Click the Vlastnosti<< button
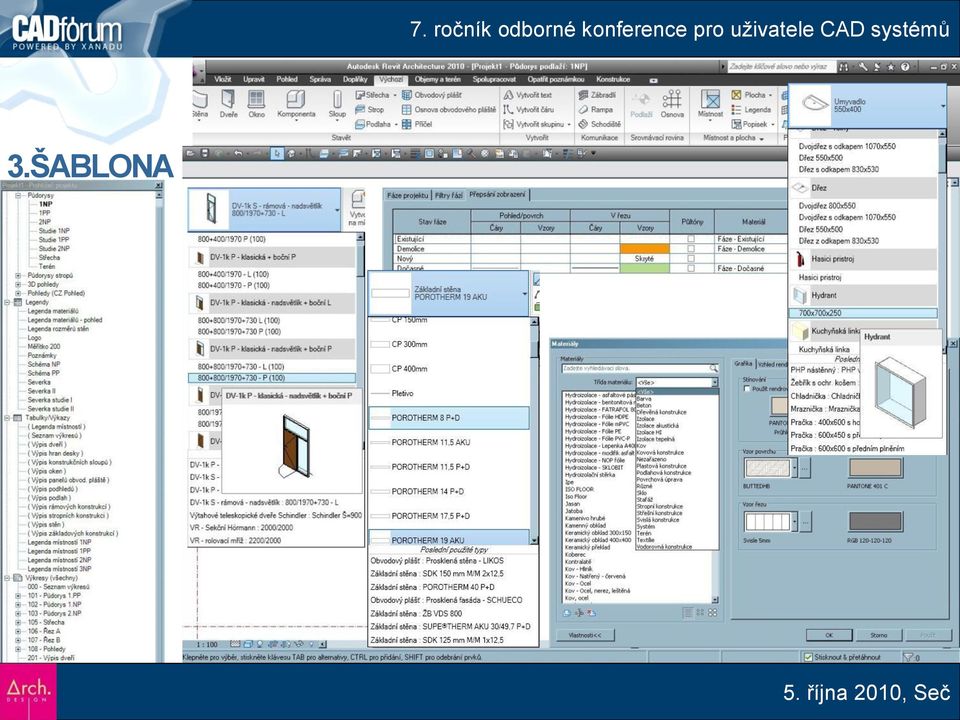Image resolution: width=960 pixels, height=720 pixels. 585,635
